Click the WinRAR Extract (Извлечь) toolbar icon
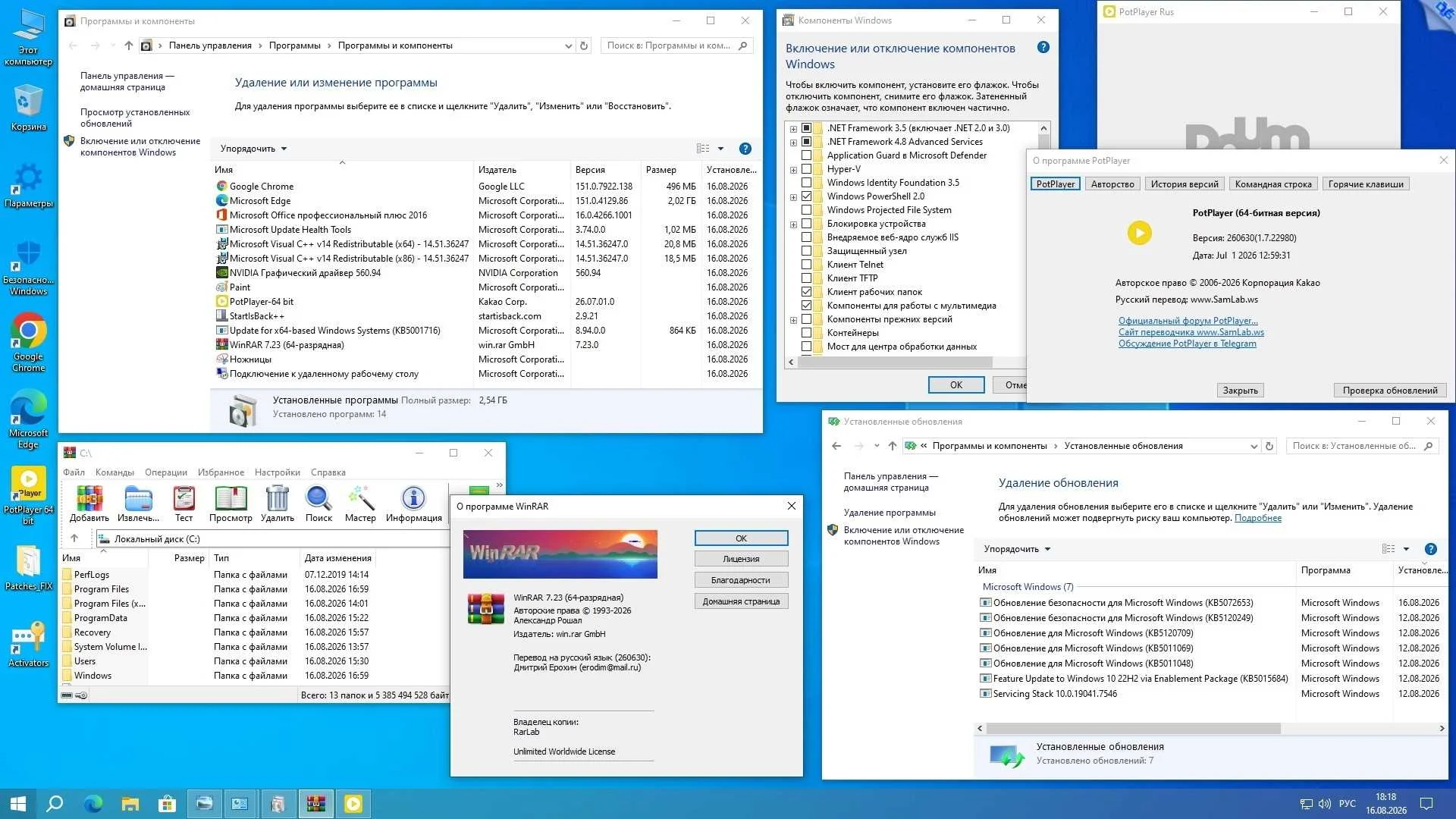The height and width of the screenshot is (819, 1456). (138, 504)
